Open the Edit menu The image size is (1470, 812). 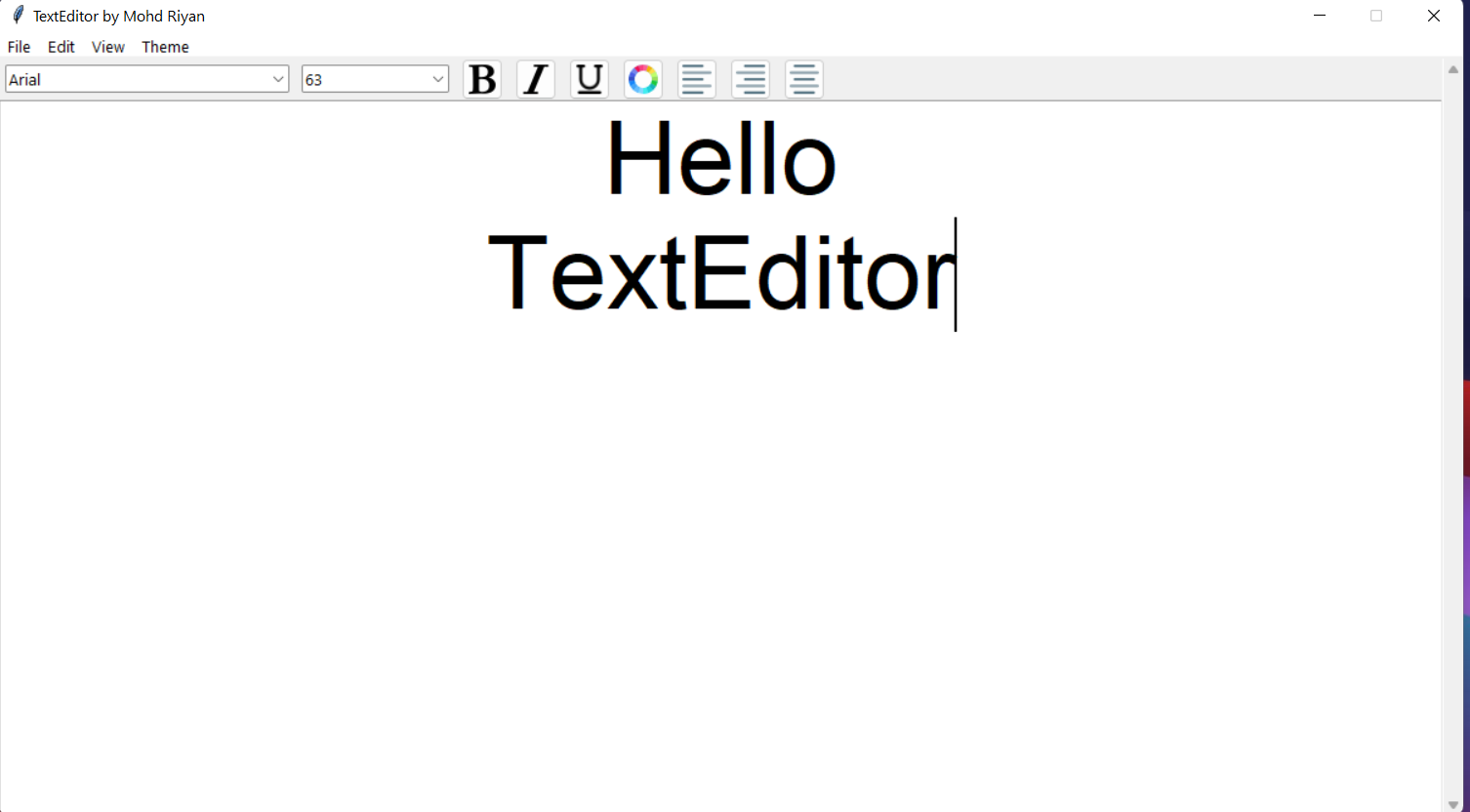point(61,46)
